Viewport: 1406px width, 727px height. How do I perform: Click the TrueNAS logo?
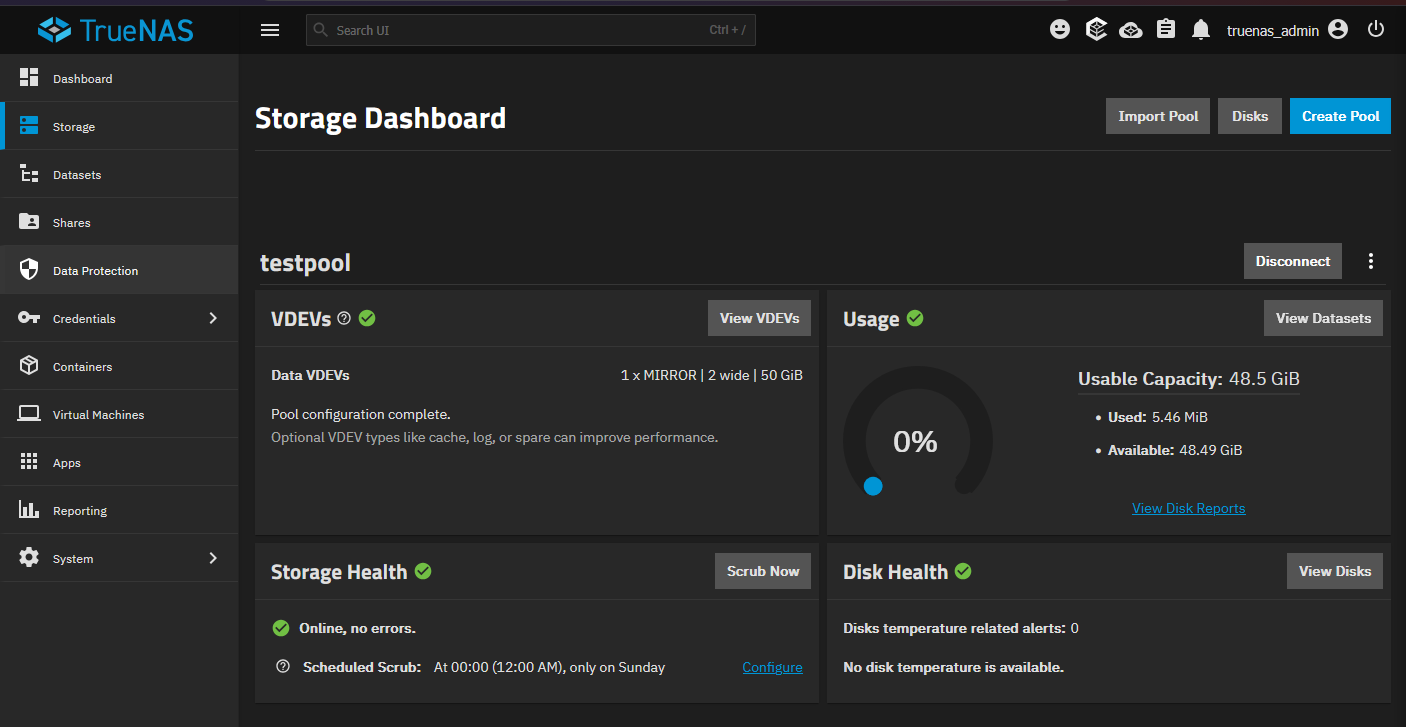click(x=116, y=30)
